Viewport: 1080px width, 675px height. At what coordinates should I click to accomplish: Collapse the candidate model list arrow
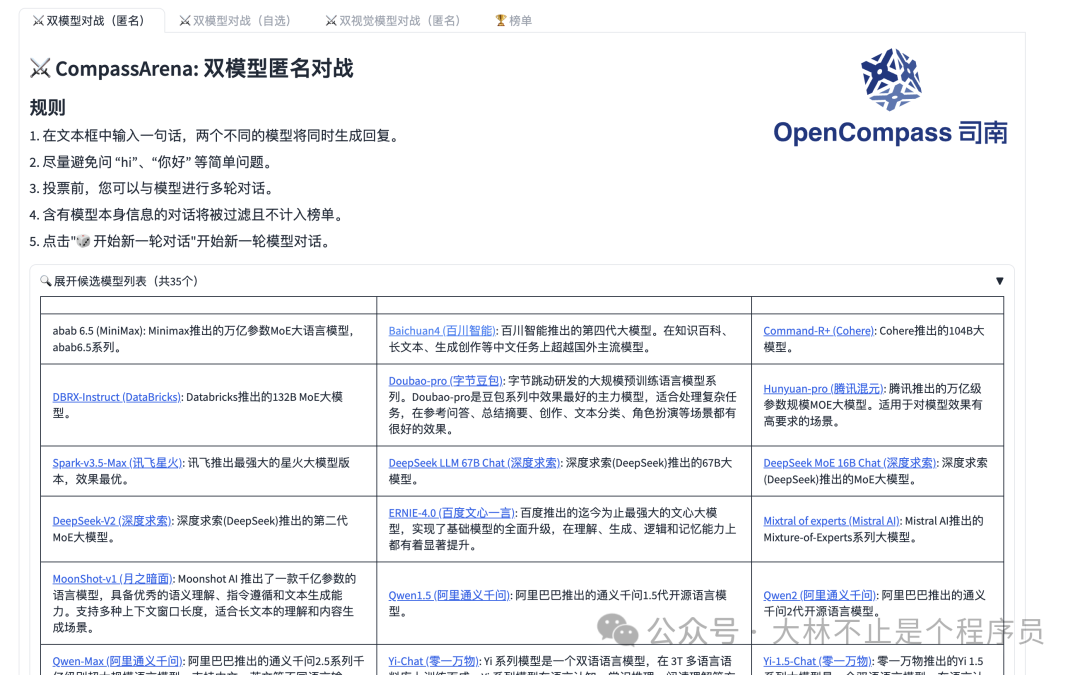999,281
